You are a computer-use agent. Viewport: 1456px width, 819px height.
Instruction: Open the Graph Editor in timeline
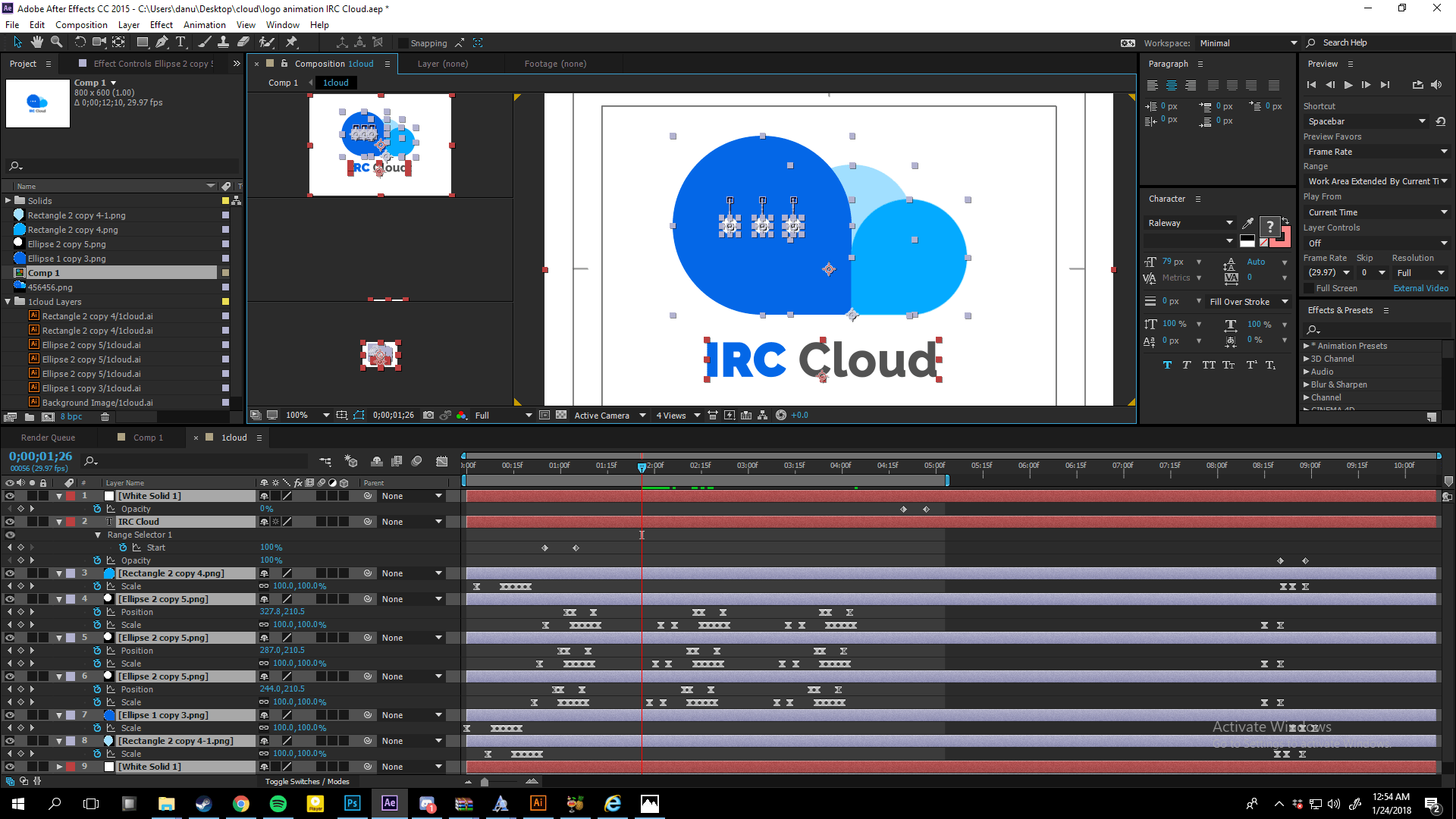click(442, 461)
